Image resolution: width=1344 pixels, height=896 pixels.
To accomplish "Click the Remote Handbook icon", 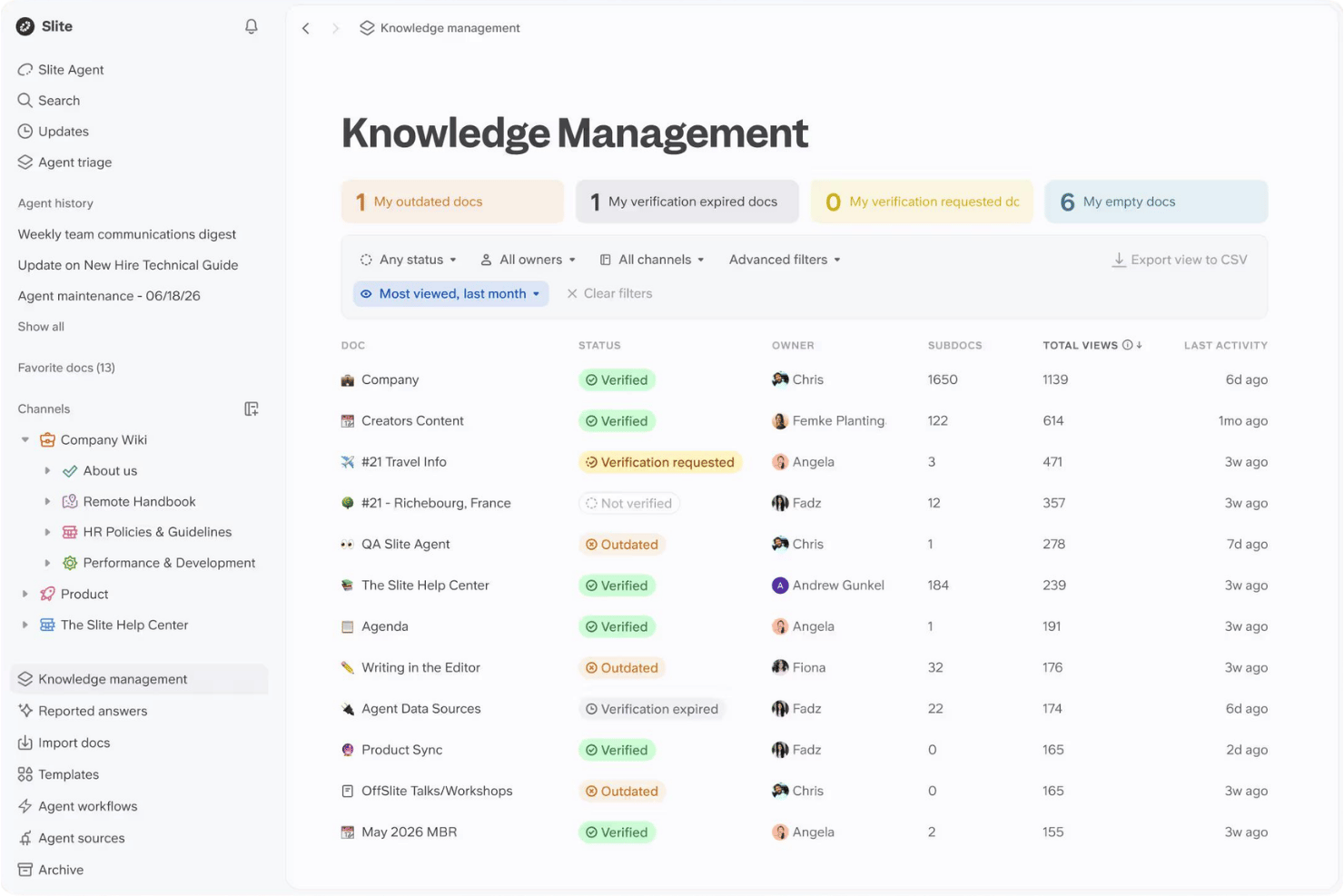I will (x=70, y=502).
